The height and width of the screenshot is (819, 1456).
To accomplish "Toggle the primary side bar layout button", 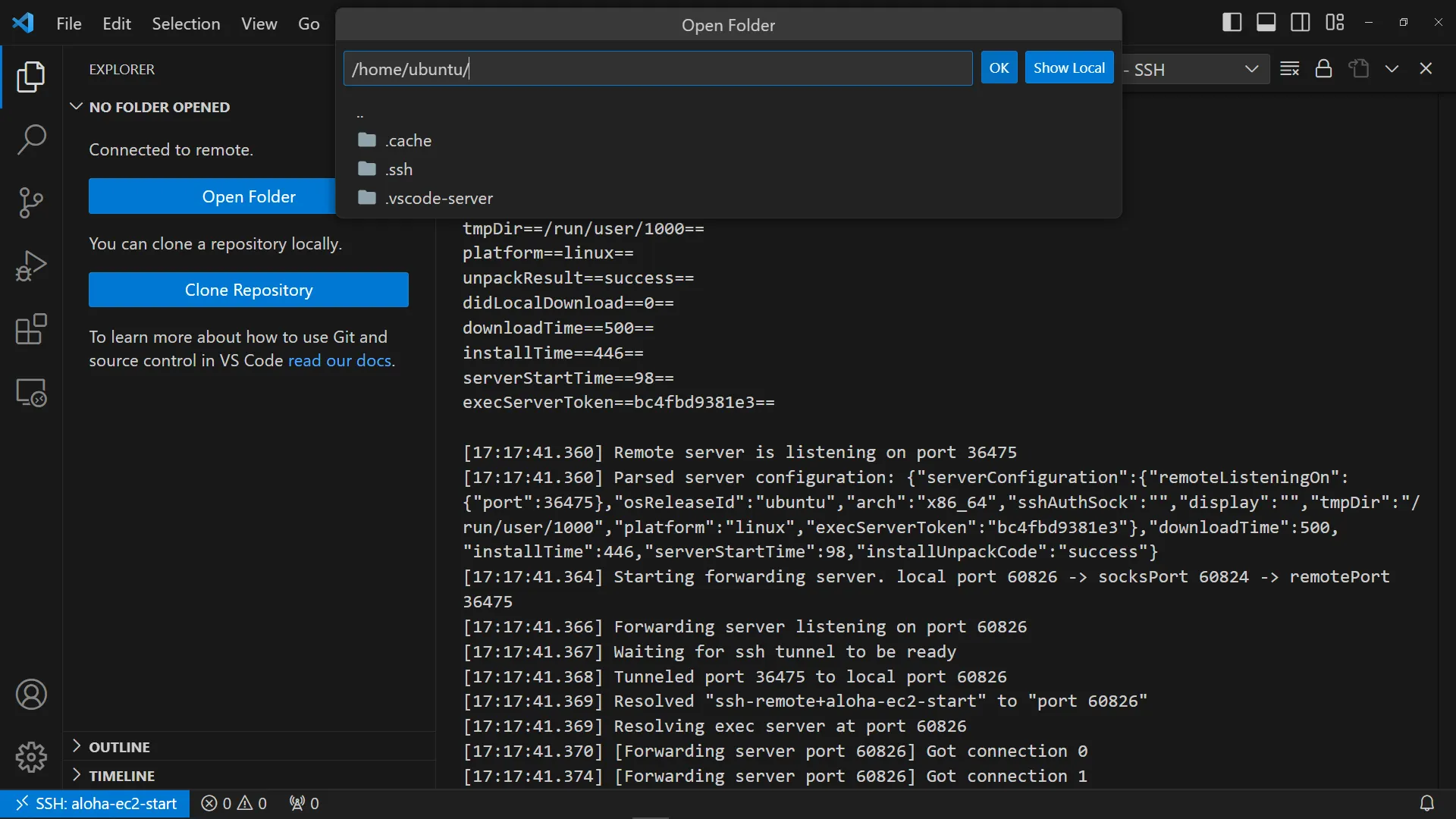I will (1232, 23).
